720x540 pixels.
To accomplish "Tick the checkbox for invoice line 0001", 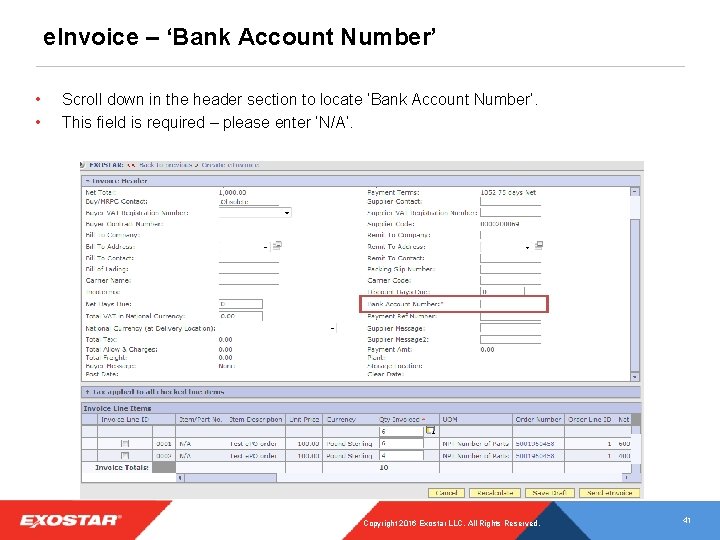I will [x=124, y=444].
